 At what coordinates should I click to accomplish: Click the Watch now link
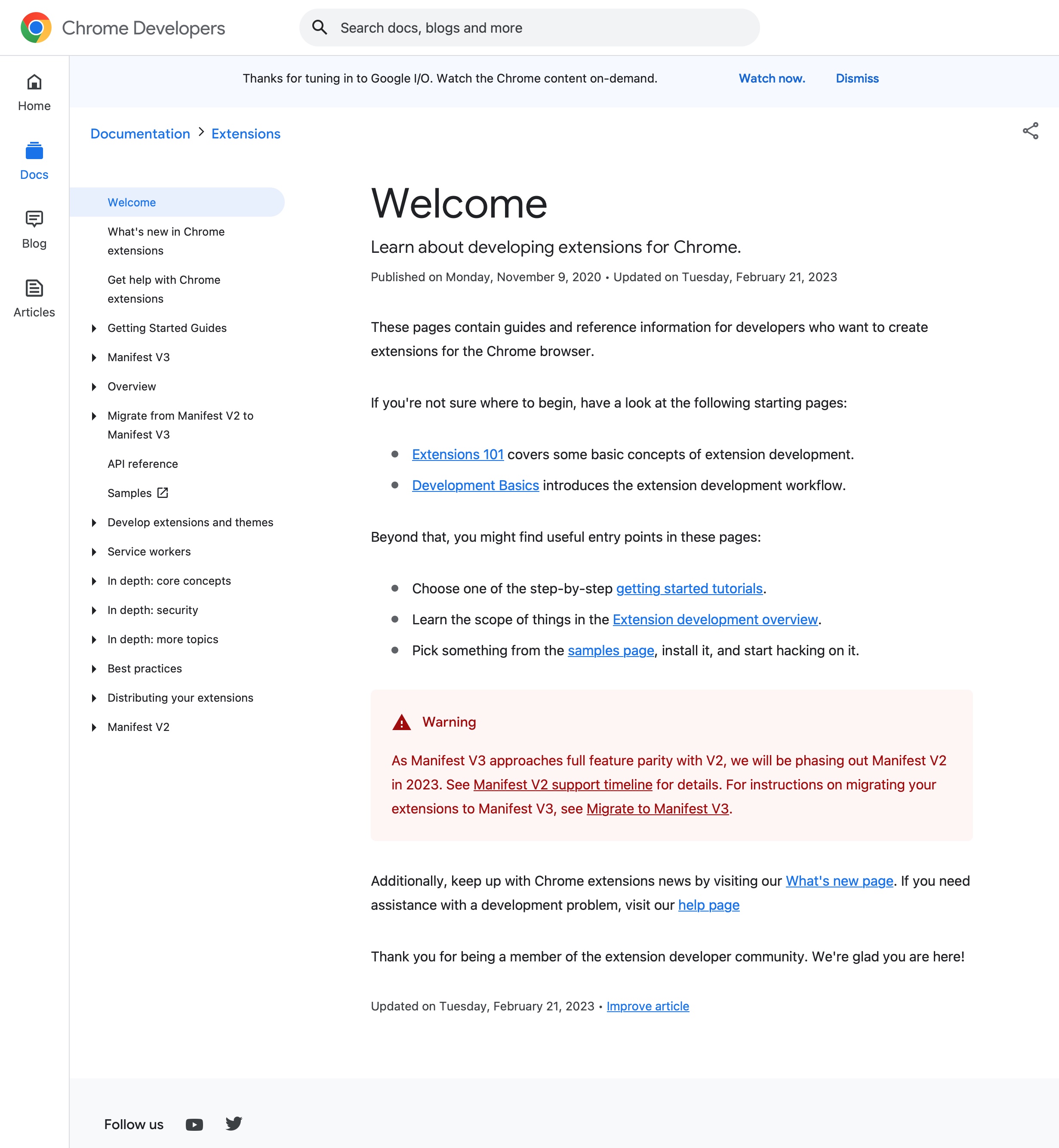tap(771, 79)
